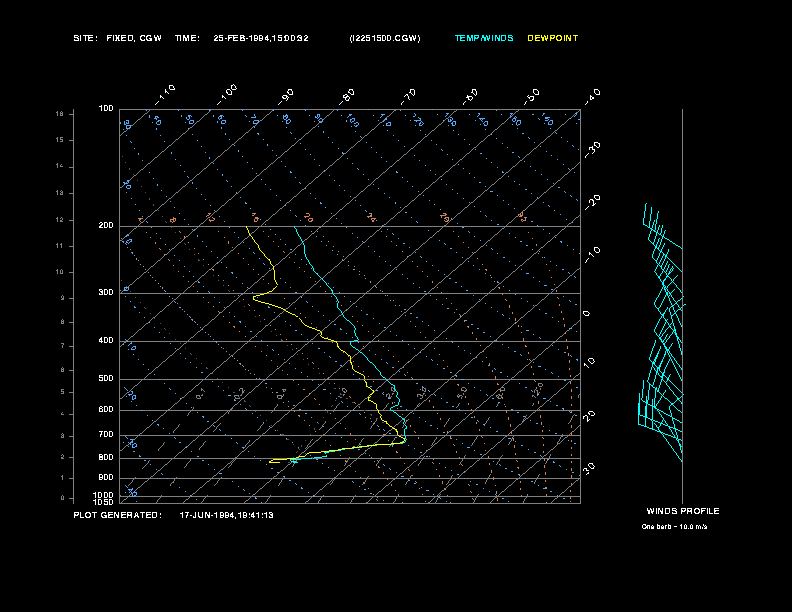Click the WINDS PROFILE caption
The image size is (792, 612).
point(683,511)
